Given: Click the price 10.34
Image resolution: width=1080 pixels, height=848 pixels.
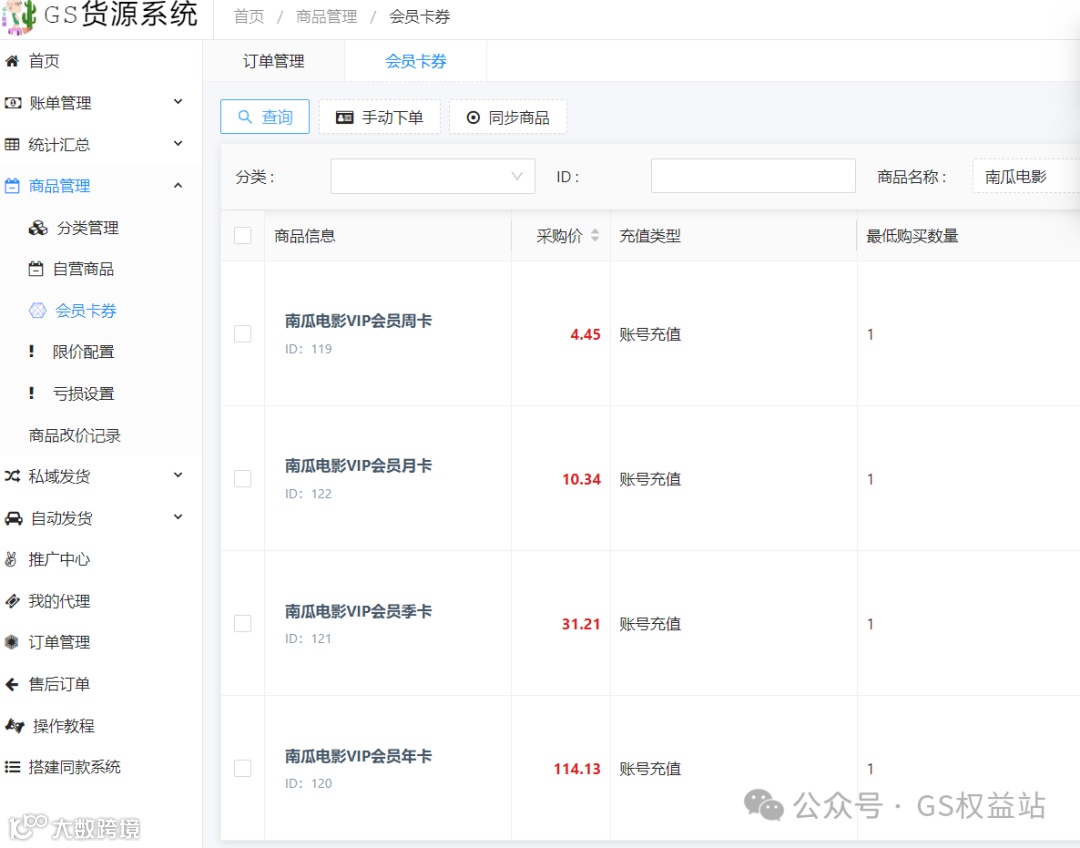Looking at the screenshot, I should (581, 479).
